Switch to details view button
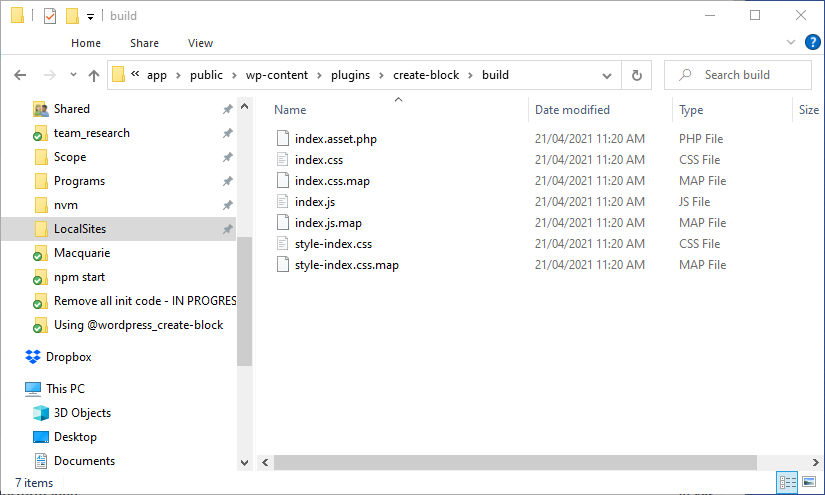825x495 pixels. tap(788, 483)
